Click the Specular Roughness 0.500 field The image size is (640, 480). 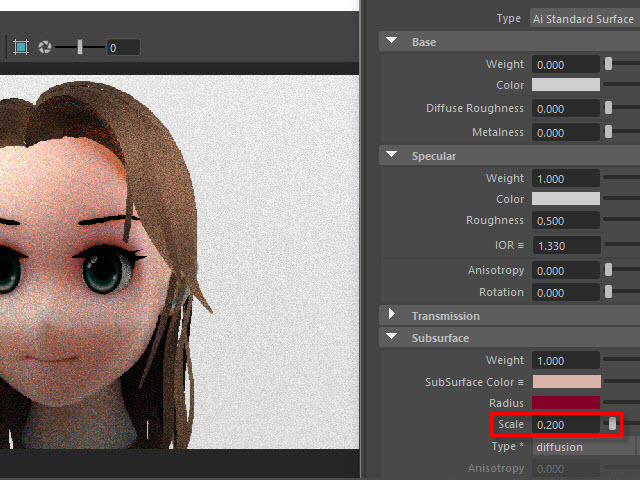(566, 221)
